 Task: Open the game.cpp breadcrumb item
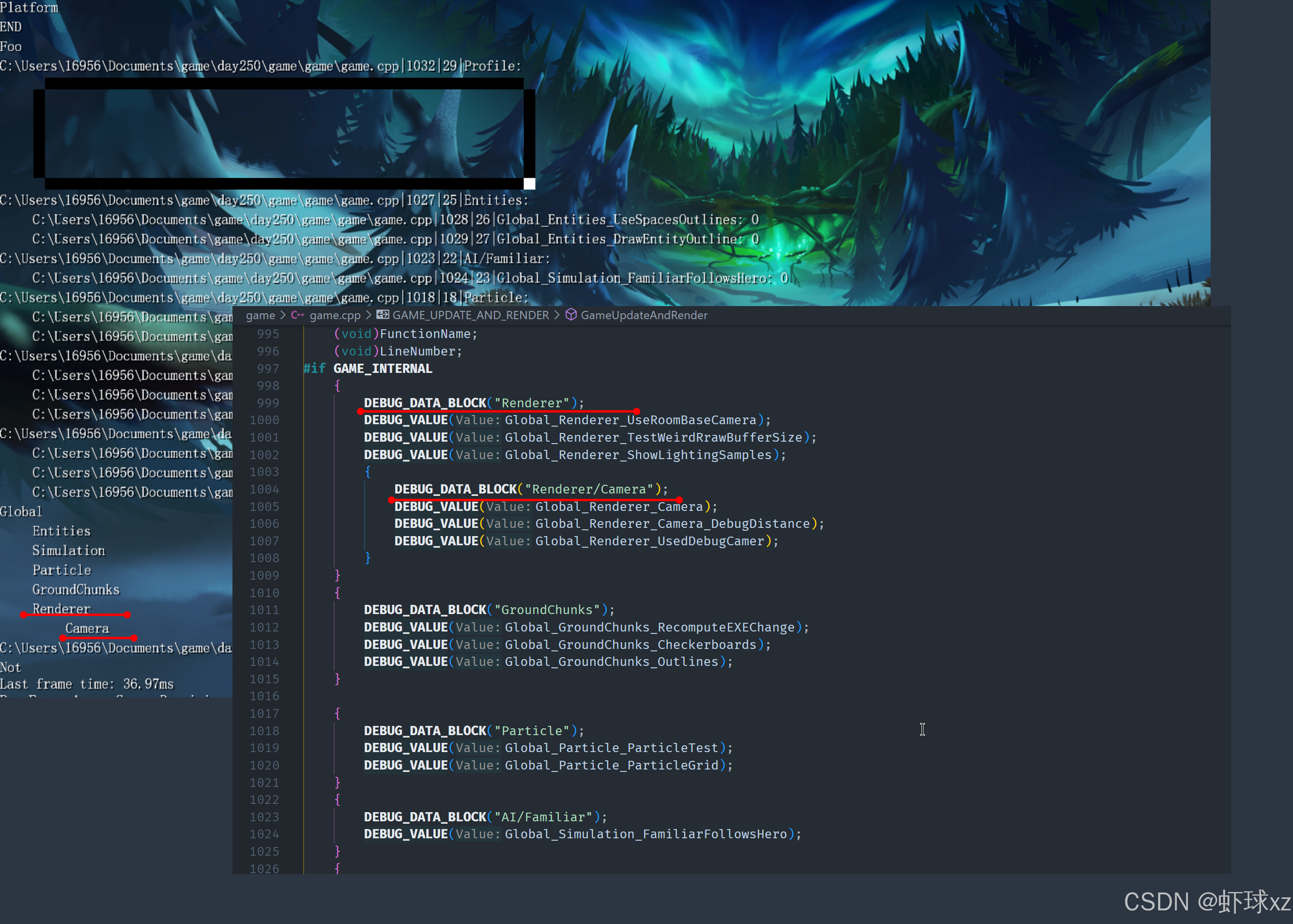[335, 315]
